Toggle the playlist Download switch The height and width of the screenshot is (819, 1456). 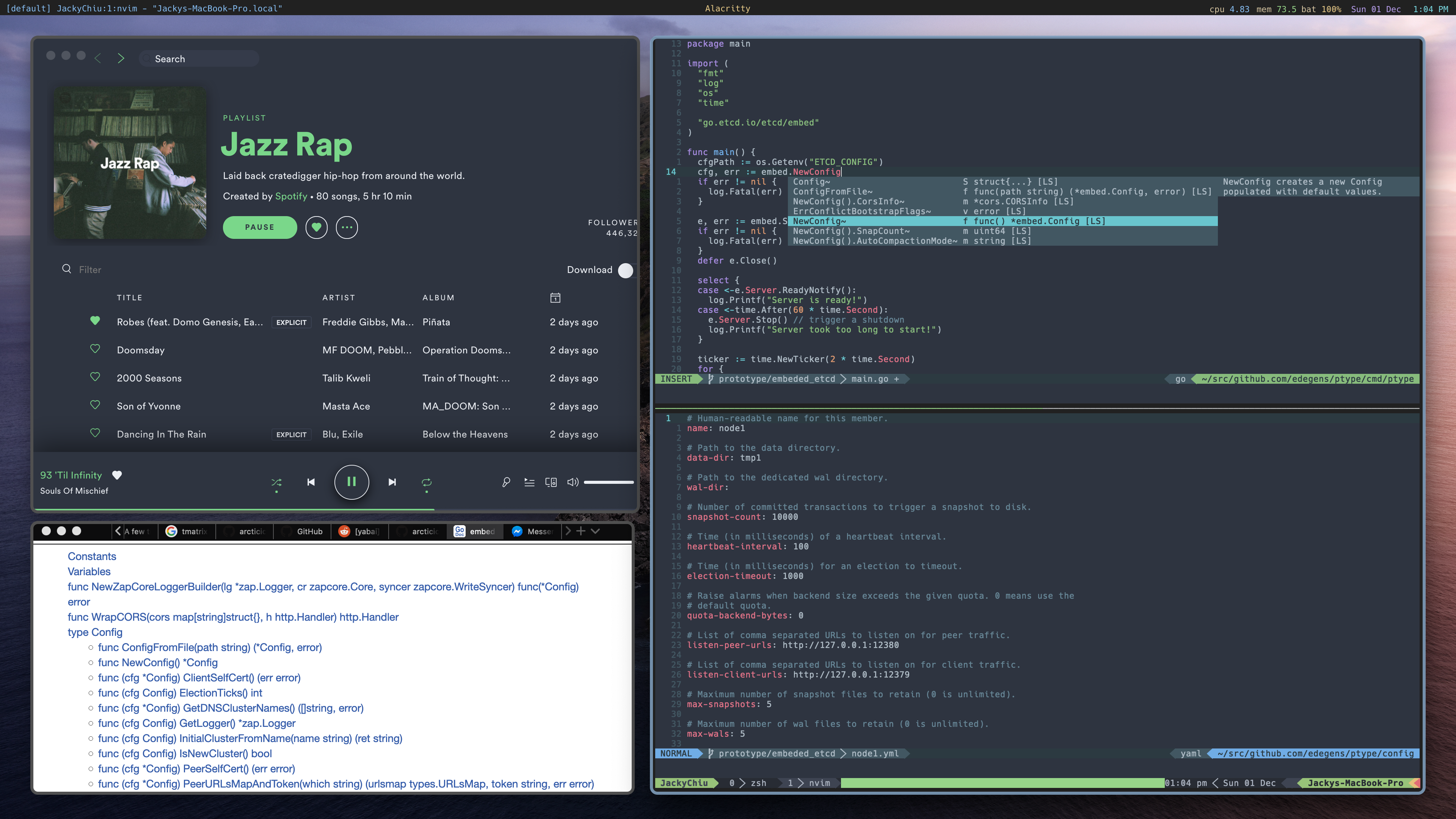[625, 270]
